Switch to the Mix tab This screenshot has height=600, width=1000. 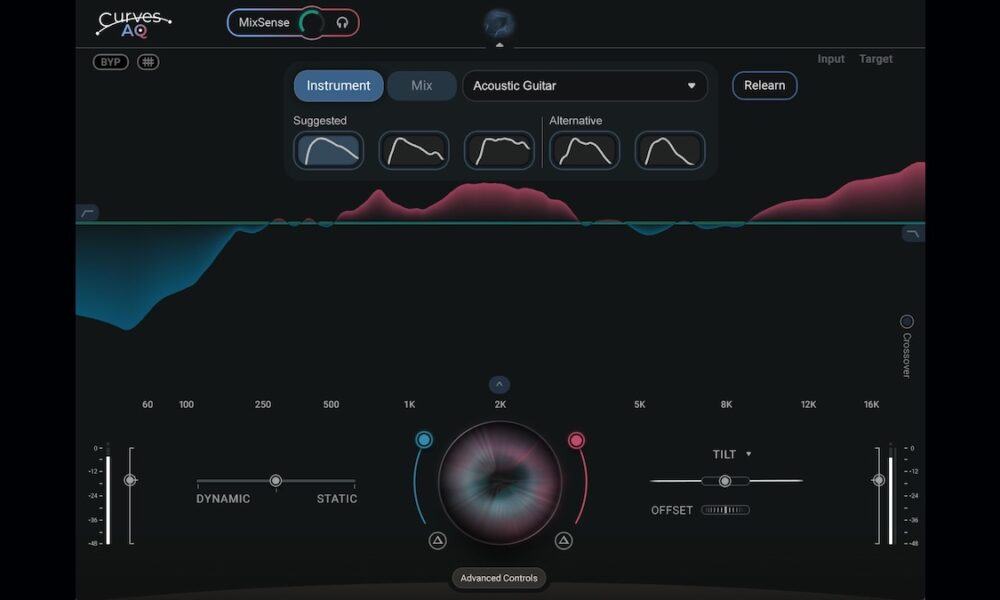click(422, 85)
